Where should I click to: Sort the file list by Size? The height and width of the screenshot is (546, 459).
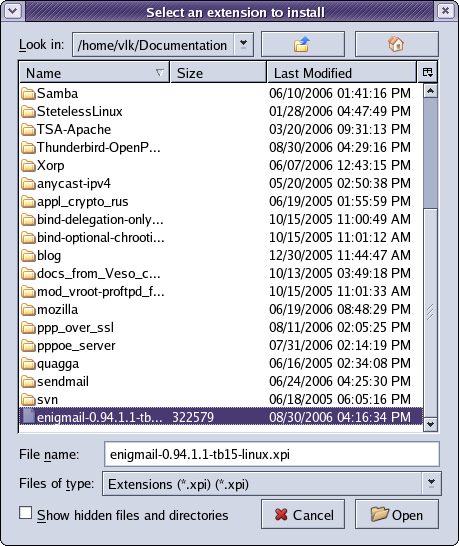218,73
